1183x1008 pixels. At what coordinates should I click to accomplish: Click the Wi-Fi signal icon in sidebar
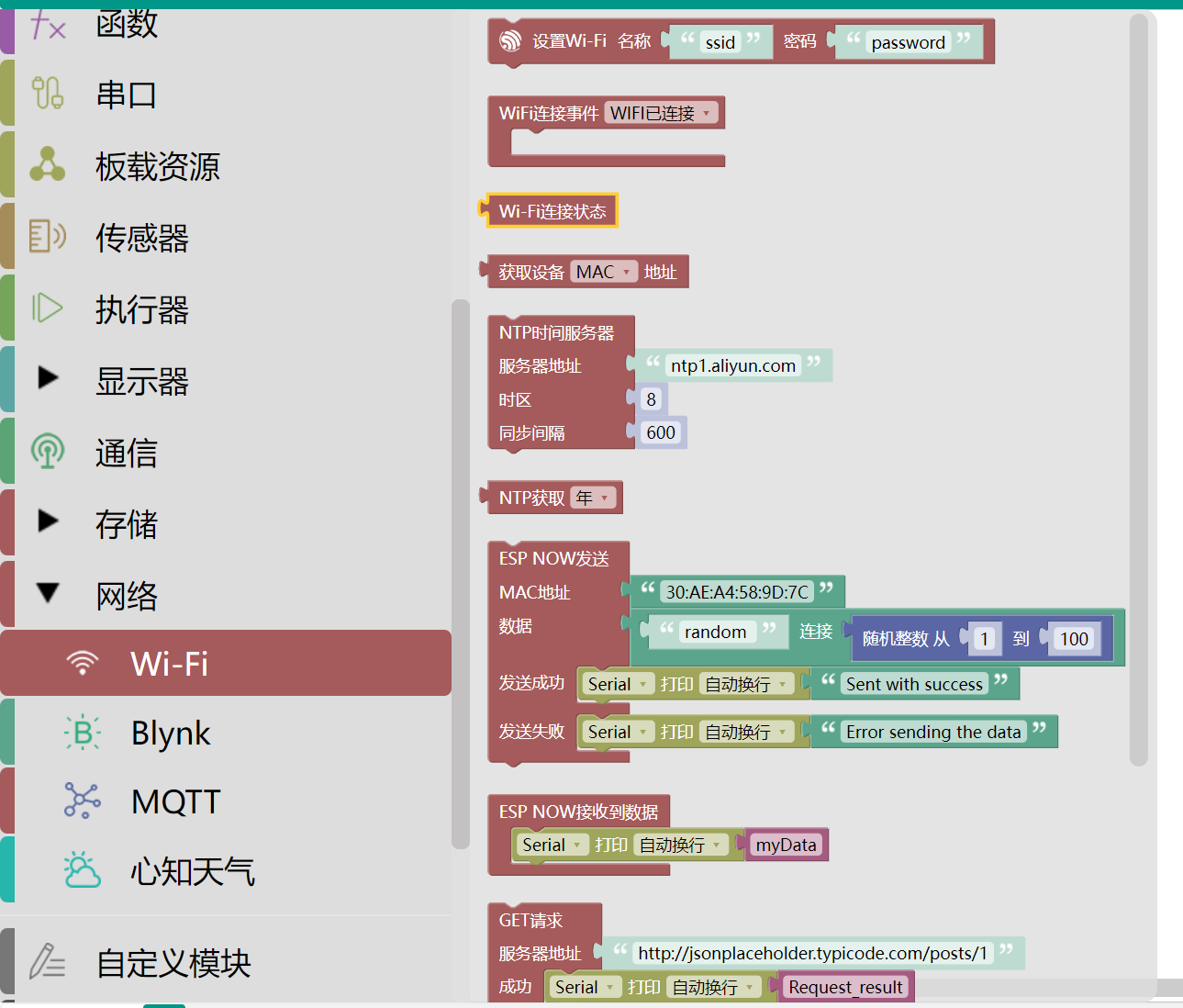pyautogui.click(x=83, y=663)
